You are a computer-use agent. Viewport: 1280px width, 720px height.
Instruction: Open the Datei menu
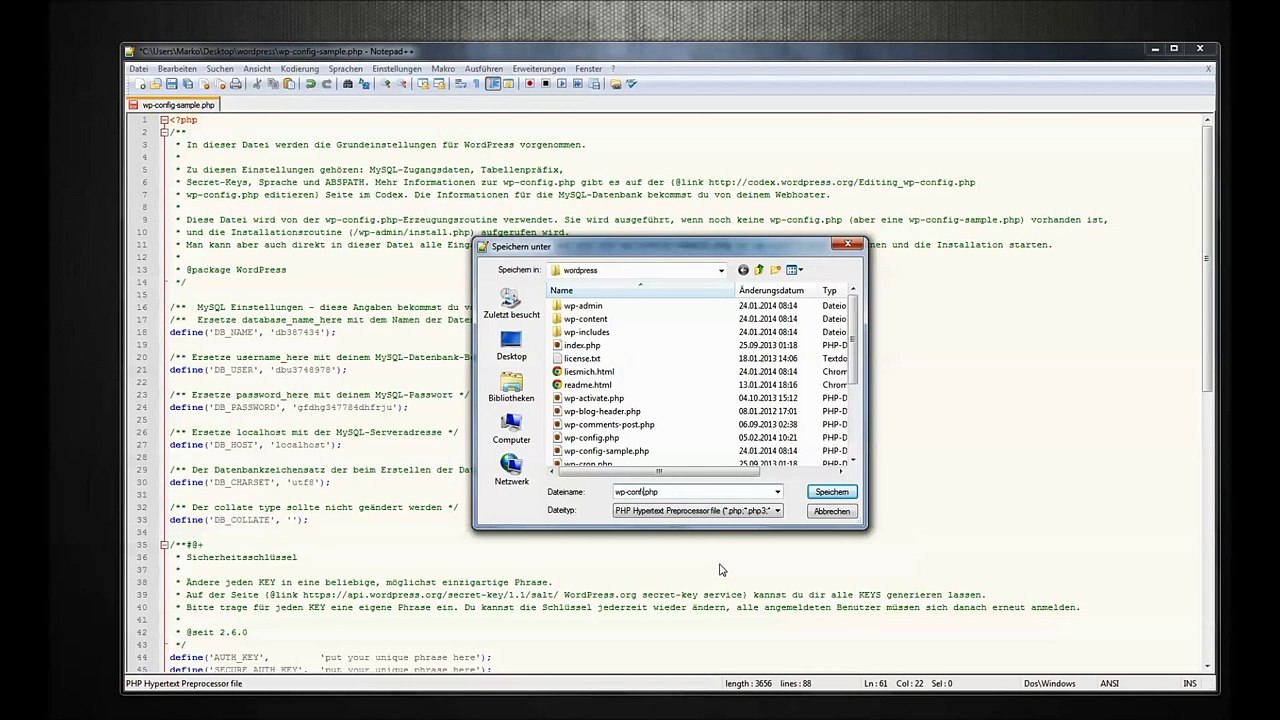point(138,69)
